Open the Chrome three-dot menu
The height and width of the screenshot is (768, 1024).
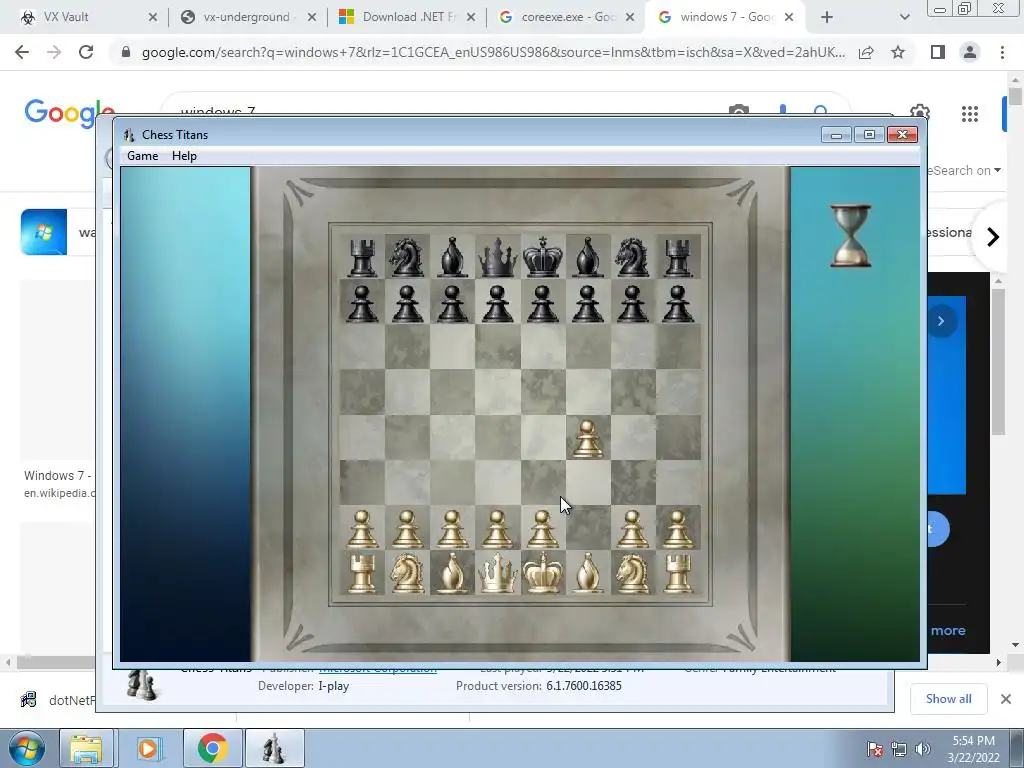tap(1002, 52)
